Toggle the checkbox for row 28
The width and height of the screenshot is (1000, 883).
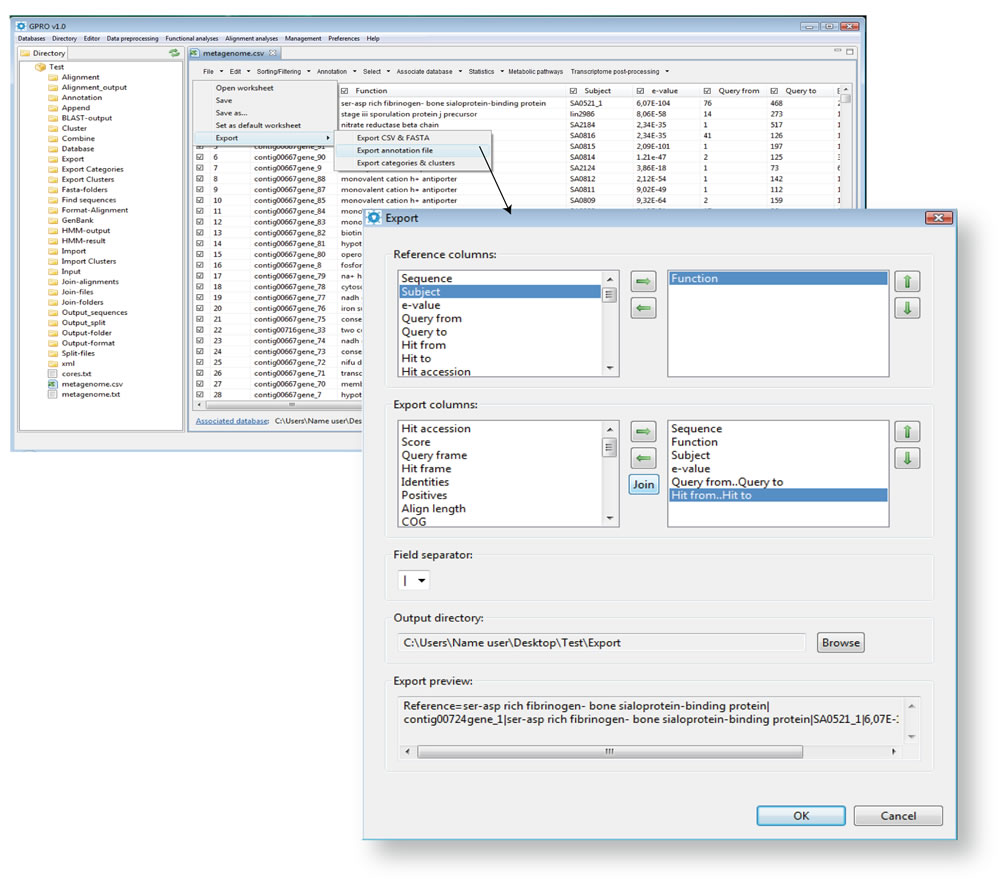coord(200,395)
